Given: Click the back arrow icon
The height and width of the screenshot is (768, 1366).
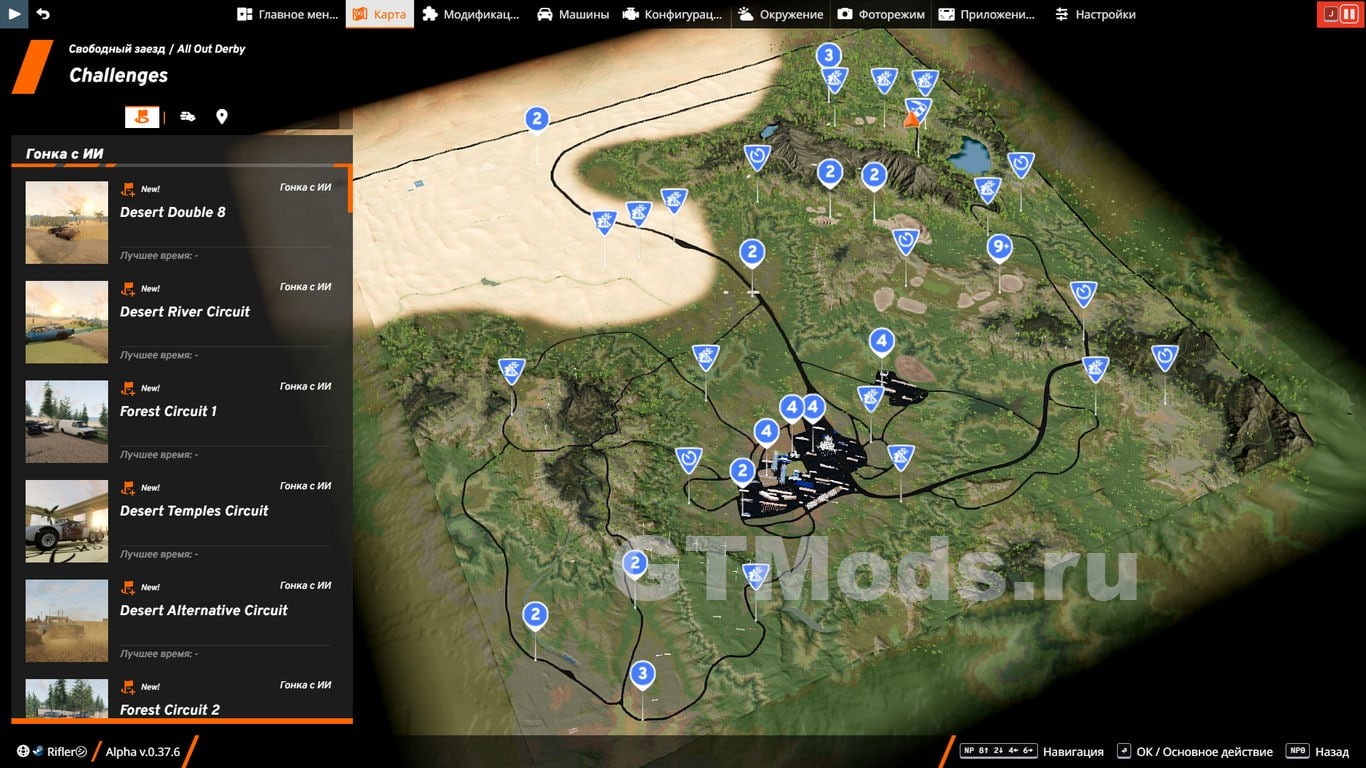Looking at the screenshot, I should coord(43,14).
